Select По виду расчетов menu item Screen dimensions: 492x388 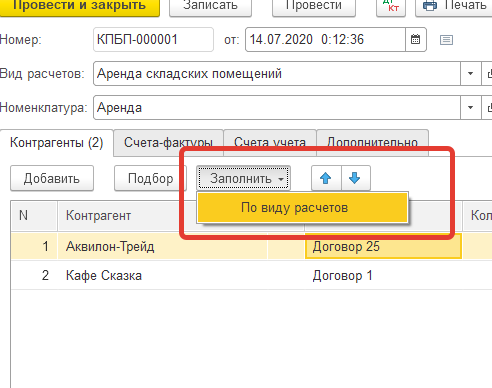point(302,208)
